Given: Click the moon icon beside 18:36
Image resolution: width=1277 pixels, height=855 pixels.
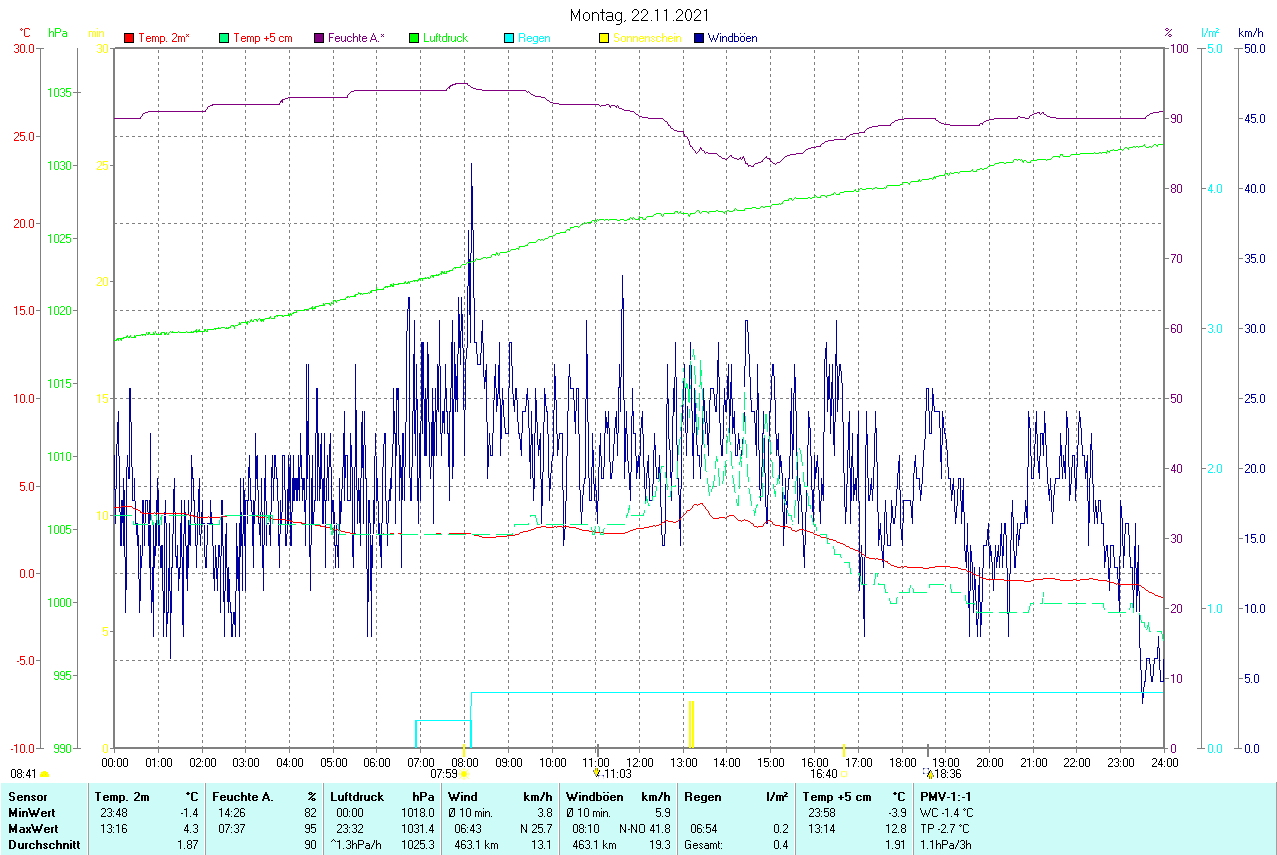Looking at the screenshot, I should pyautogui.click(x=929, y=773).
